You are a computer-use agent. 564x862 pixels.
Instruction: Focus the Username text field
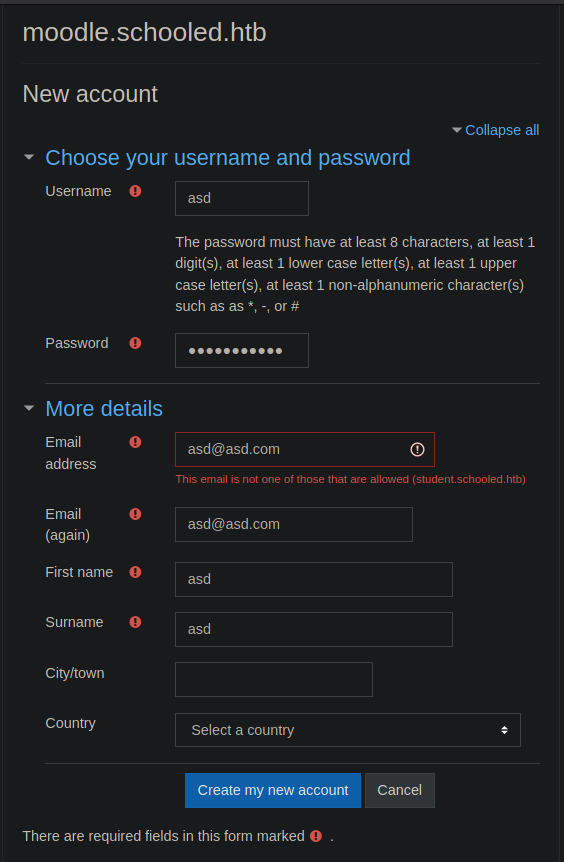tap(242, 198)
